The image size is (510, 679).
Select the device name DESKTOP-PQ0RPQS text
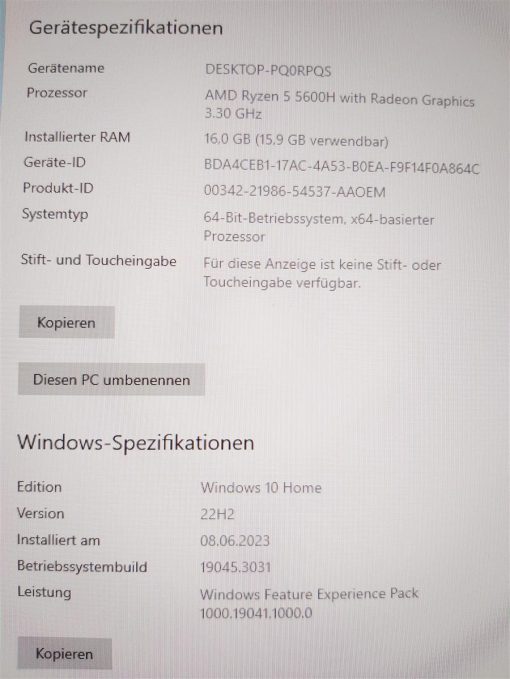pyautogui.click(x=268, y=70)
